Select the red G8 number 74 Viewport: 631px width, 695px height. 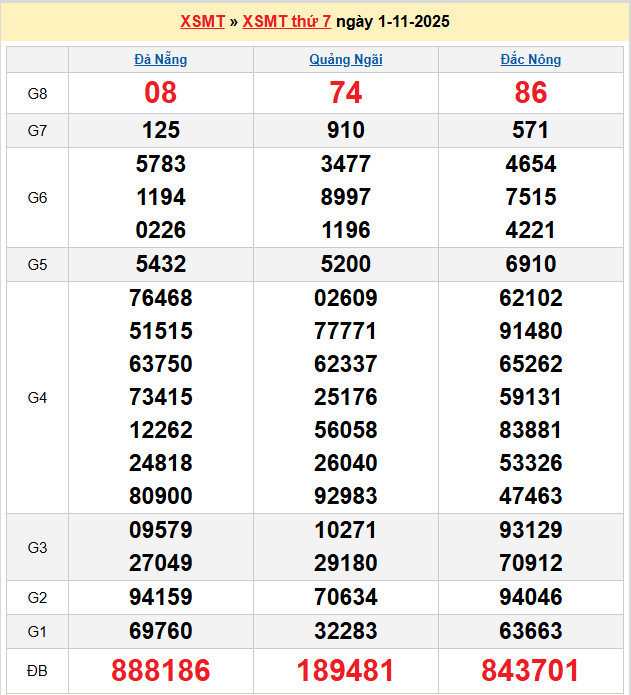346,93
